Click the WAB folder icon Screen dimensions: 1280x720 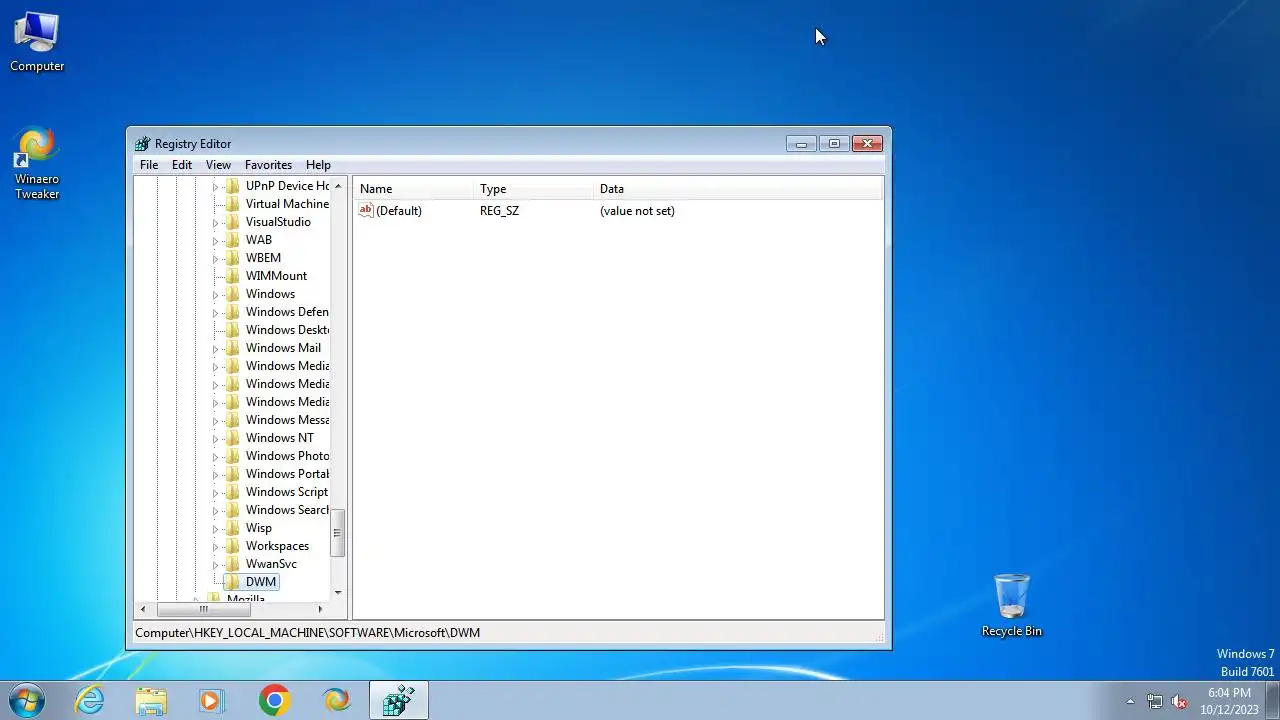(x=233, y=240)
